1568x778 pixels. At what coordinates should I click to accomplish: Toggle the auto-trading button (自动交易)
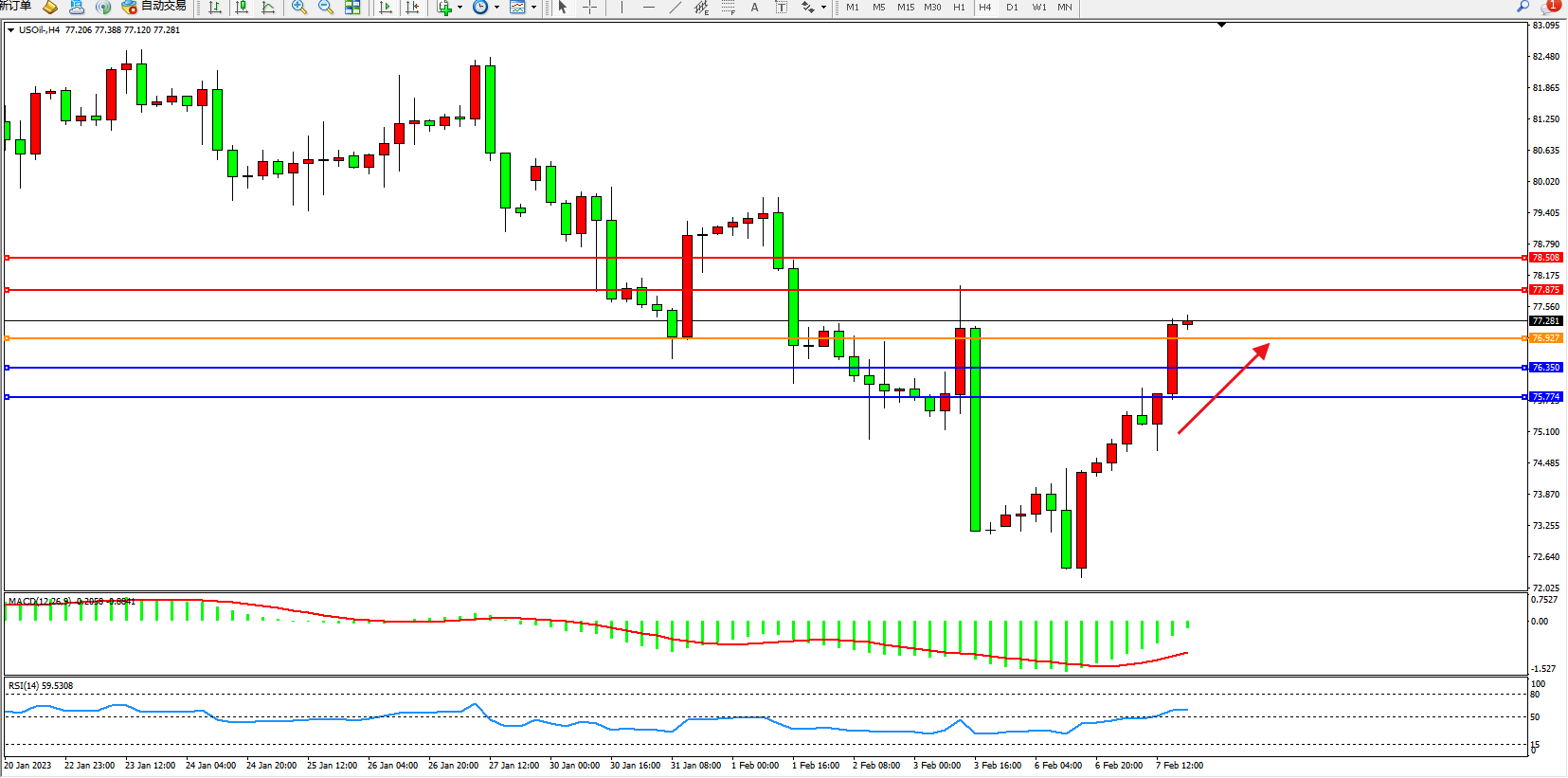pyautogui.click(x=154, y=7)
